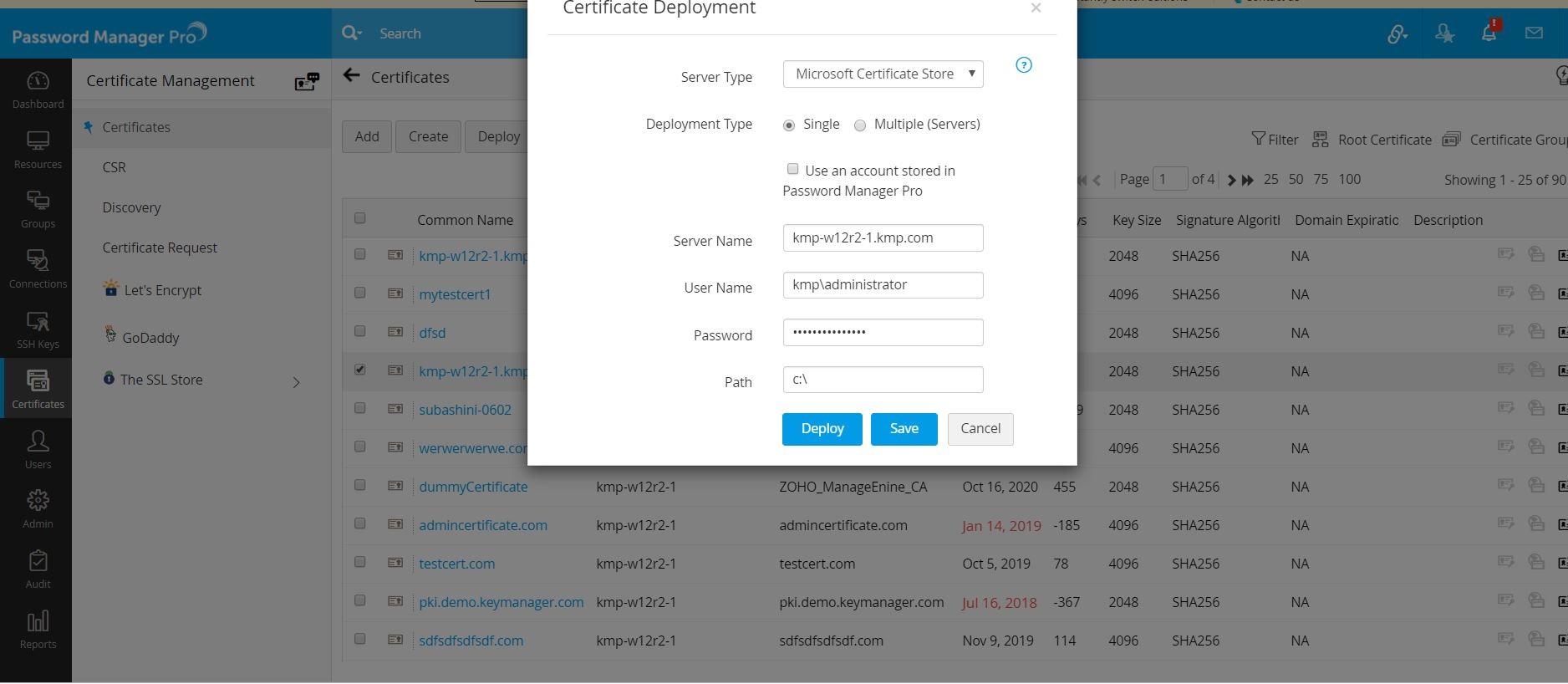Open Users in the sidebar
This screenshot has width=1568, height=684.
coord(38,449)
